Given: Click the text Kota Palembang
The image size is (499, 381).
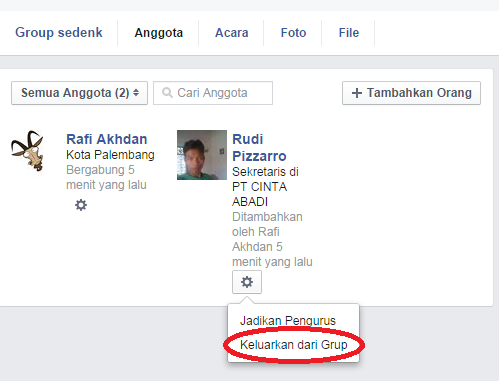Looking at the screenshot, I should point(110,155).
